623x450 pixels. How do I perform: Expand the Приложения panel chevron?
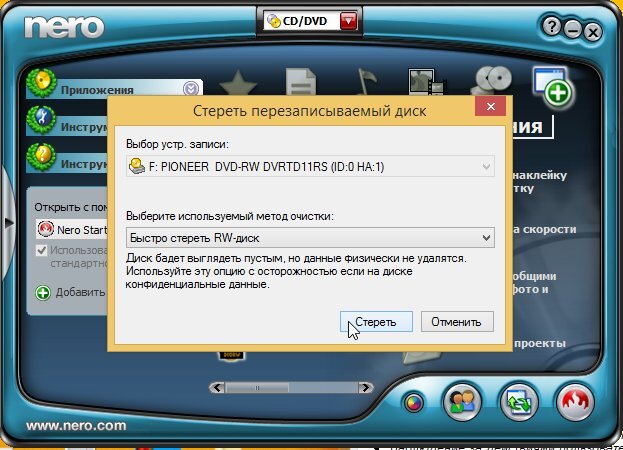[x=191, y=88]
